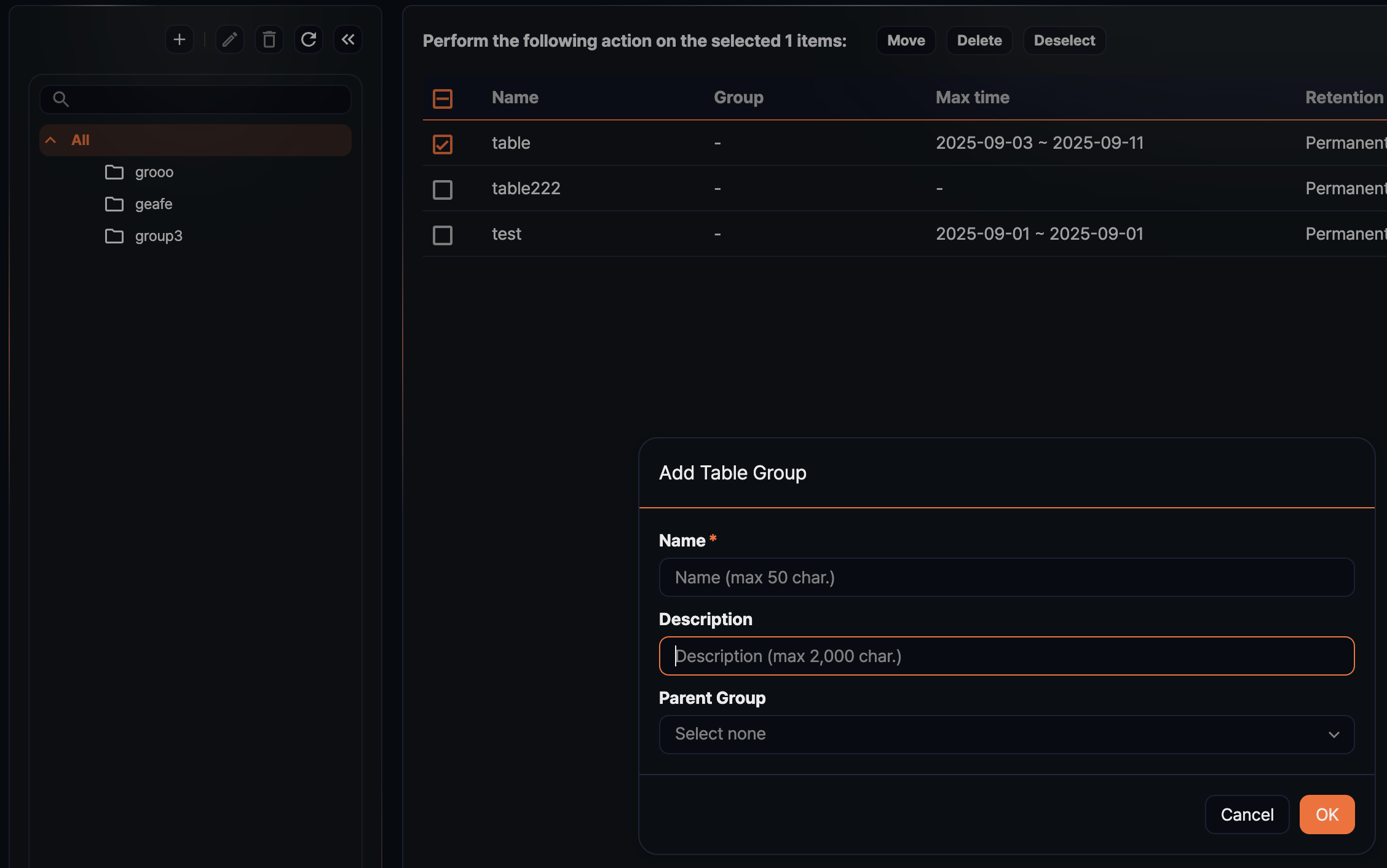Click the Name column header
The image size is (1387, 868).
(x=515, y=97)
